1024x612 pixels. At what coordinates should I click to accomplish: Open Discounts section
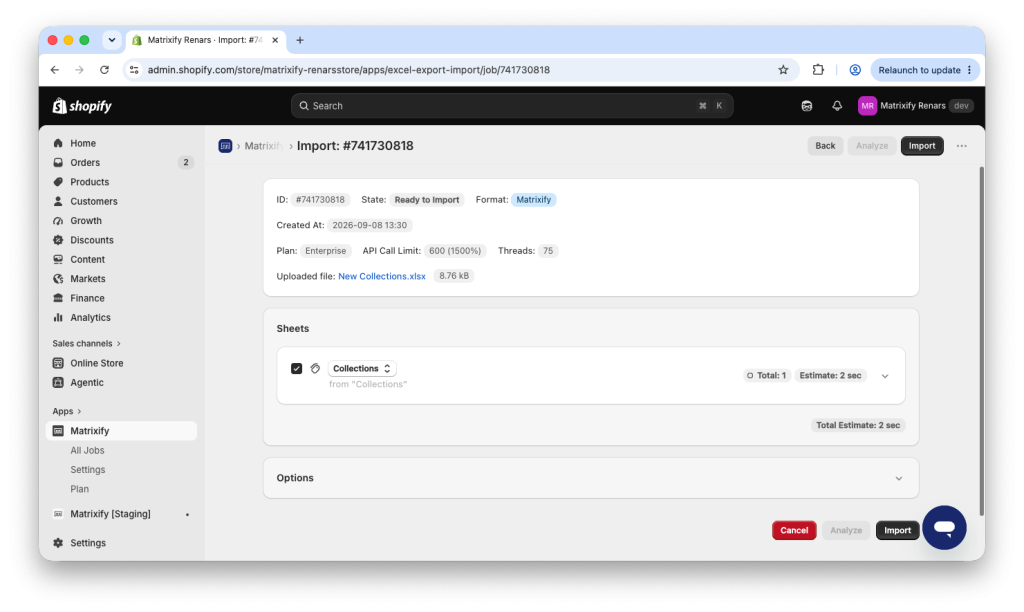[91, 240]
